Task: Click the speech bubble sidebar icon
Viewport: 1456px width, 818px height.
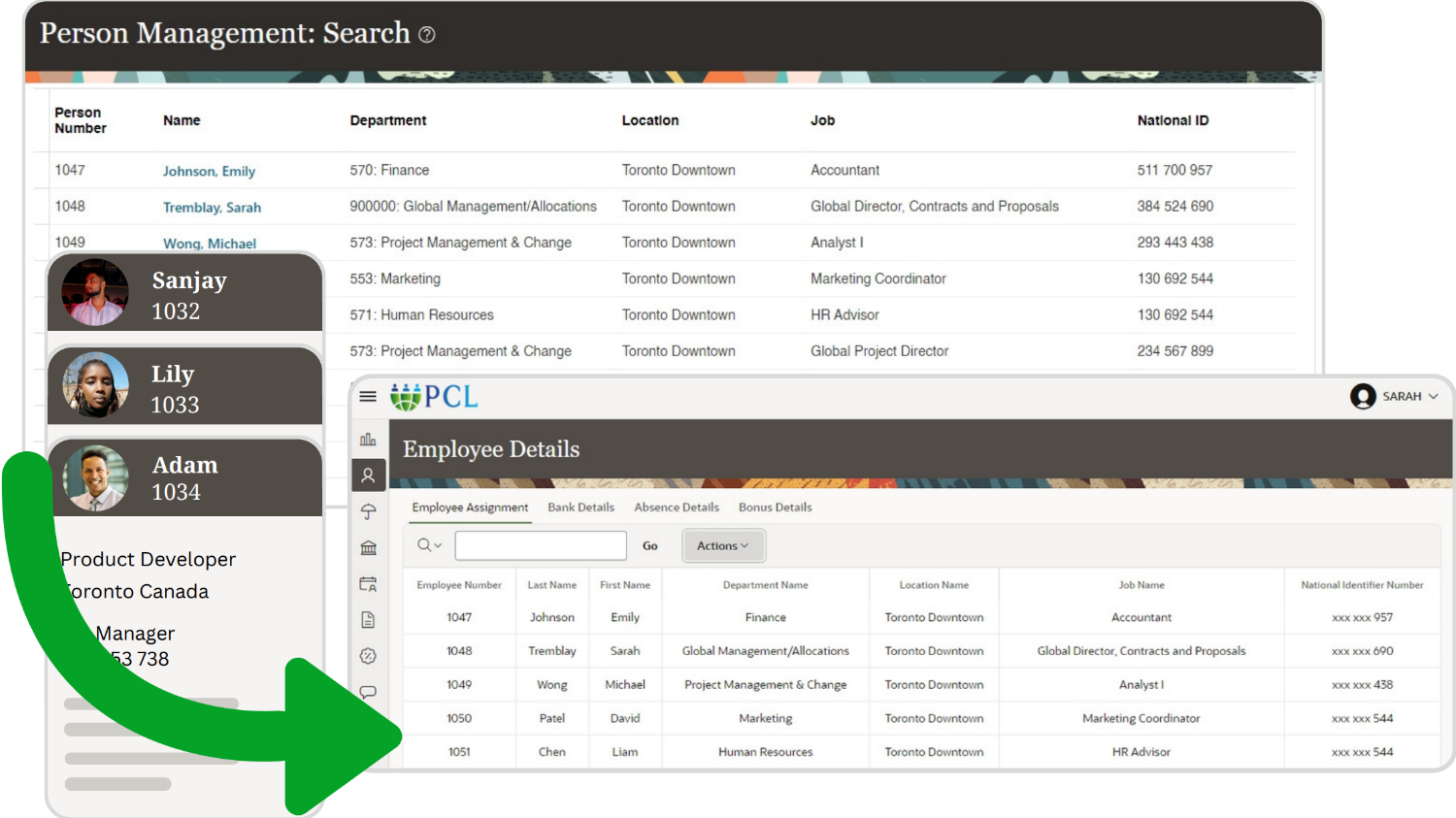Action: click(368, 692)
